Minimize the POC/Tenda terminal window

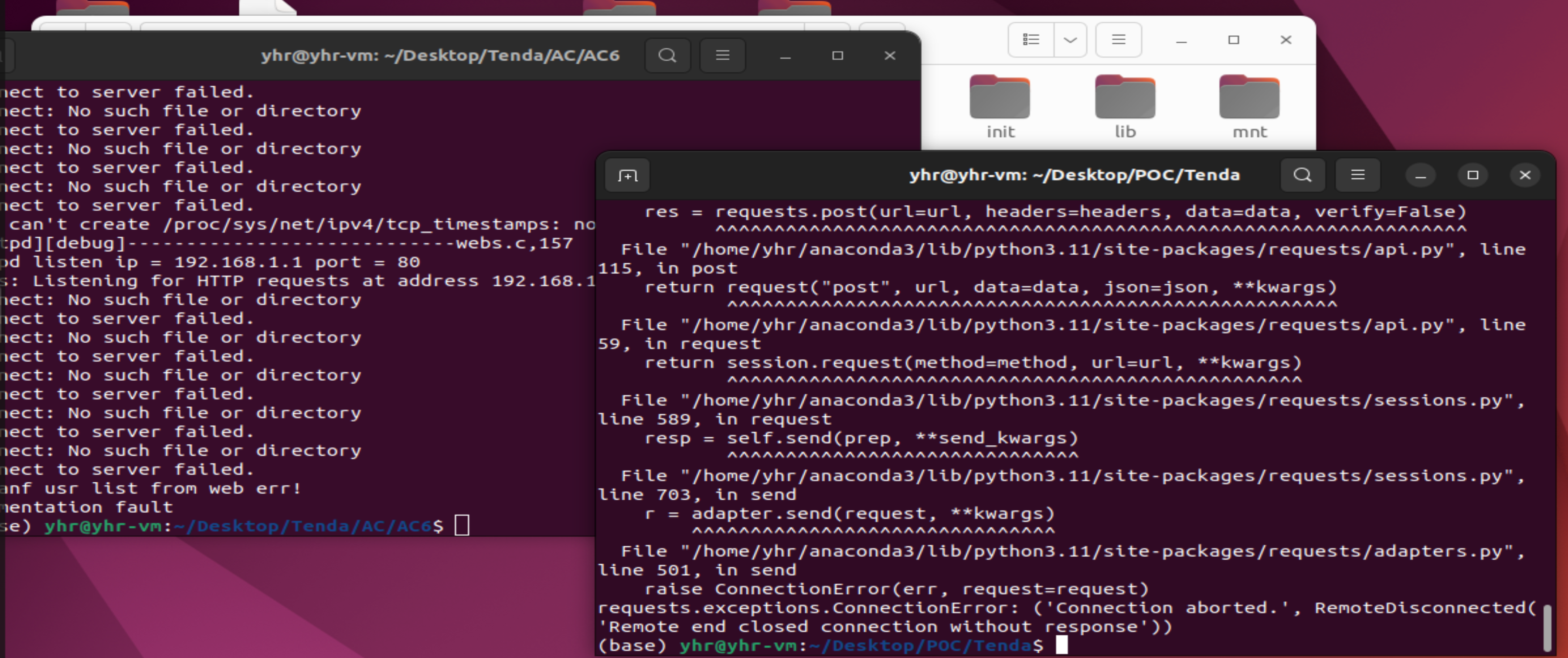(x=1421, y=175)
